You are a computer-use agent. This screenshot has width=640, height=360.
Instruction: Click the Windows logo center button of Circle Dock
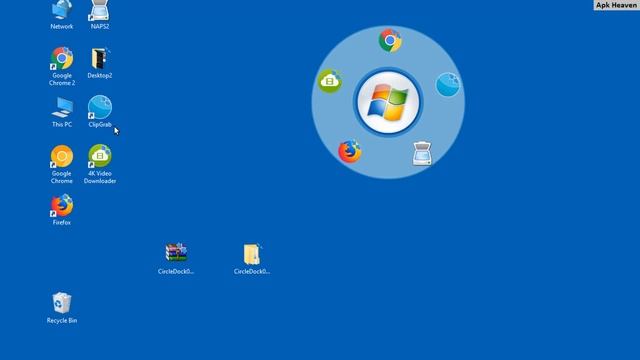[388, 102]
